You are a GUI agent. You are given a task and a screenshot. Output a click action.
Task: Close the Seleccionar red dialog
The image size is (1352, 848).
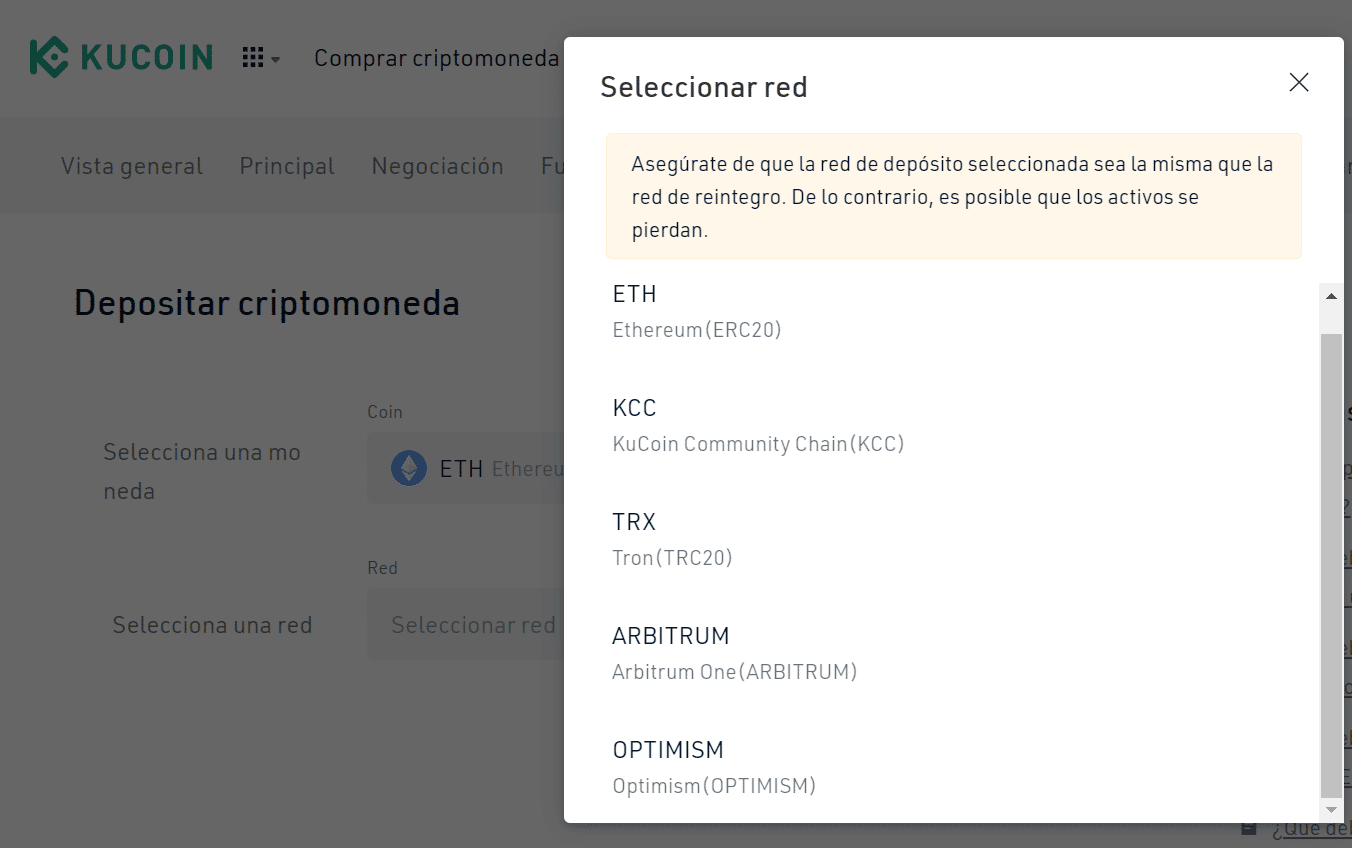[1299, 82]
